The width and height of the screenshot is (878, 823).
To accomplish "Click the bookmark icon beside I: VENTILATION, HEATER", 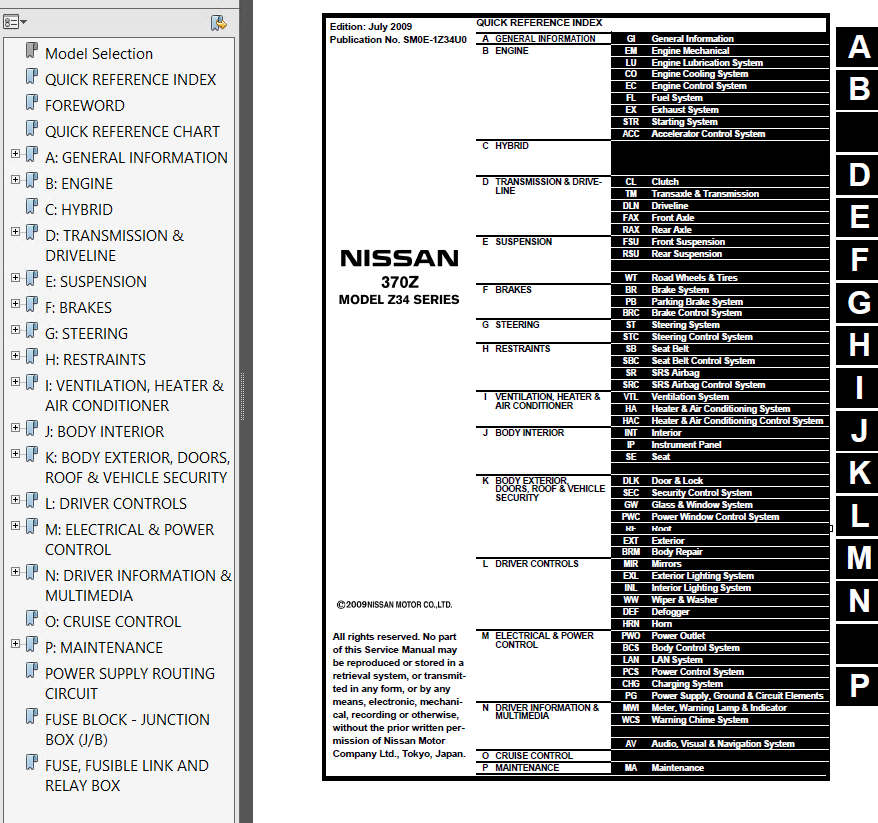I will click(x=32, y=382).
